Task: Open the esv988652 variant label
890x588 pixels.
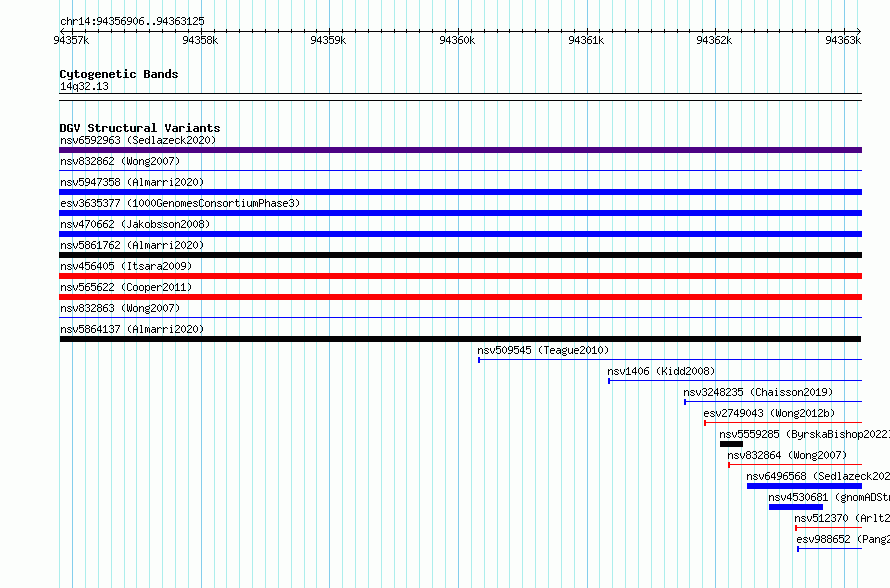Action: (843, 539)
